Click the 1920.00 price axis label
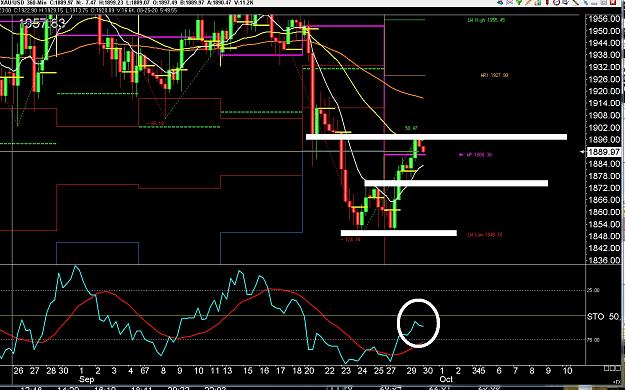 pos(604,91)
